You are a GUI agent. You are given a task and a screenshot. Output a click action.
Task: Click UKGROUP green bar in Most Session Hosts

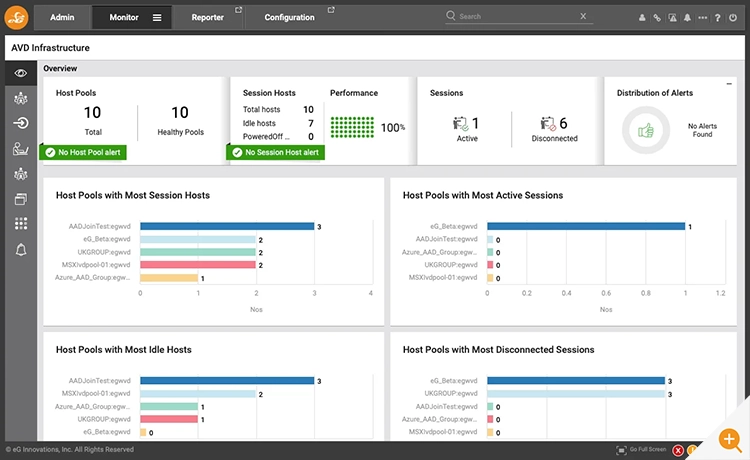pyautogui.click(x=198, y=252)
